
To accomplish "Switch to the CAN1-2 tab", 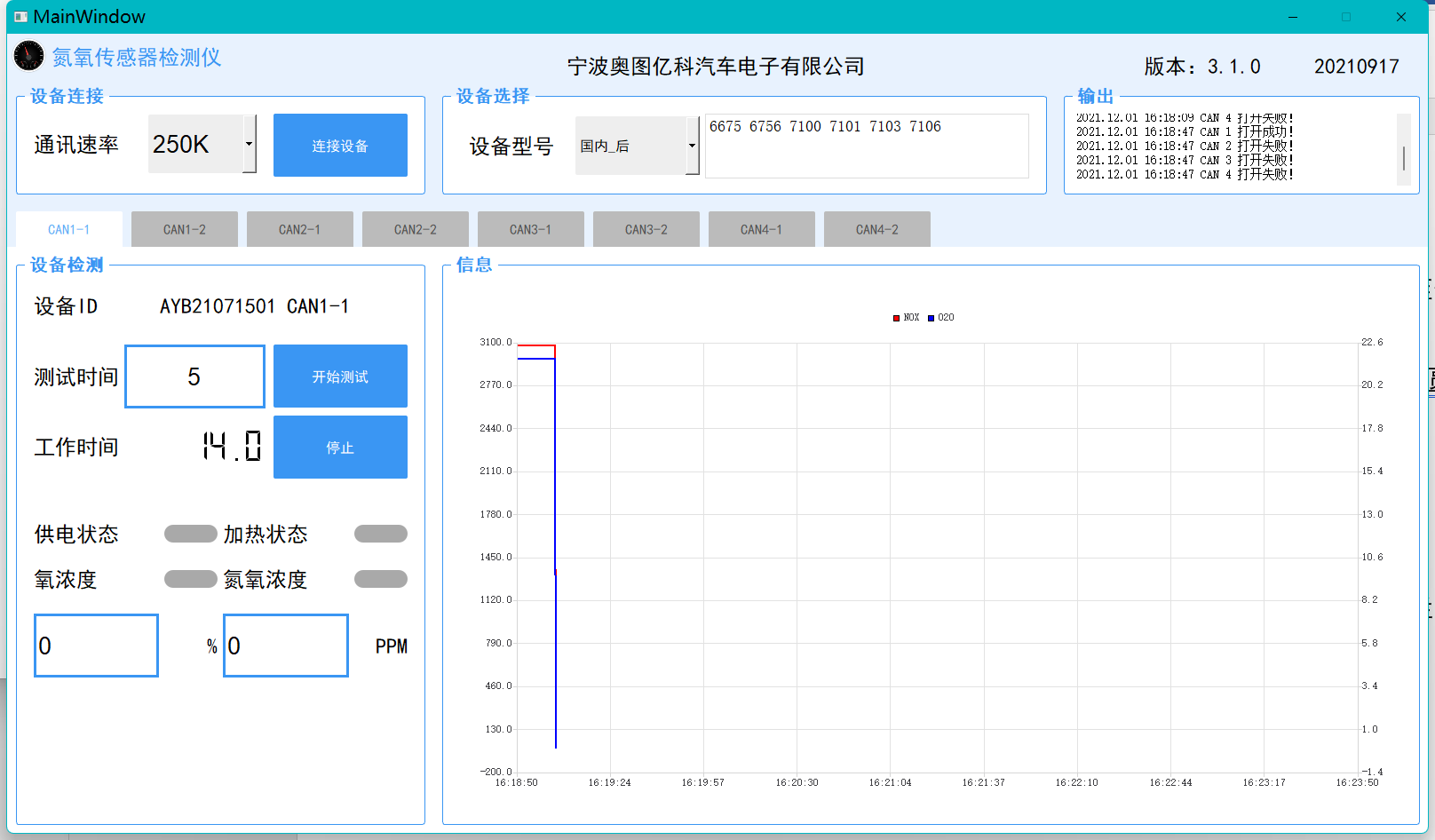I will click(x=185, y=229).
